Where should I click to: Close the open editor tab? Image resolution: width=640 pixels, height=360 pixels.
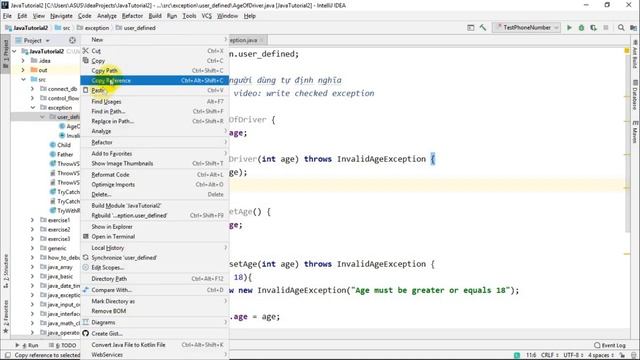click(x=262, y=40)
